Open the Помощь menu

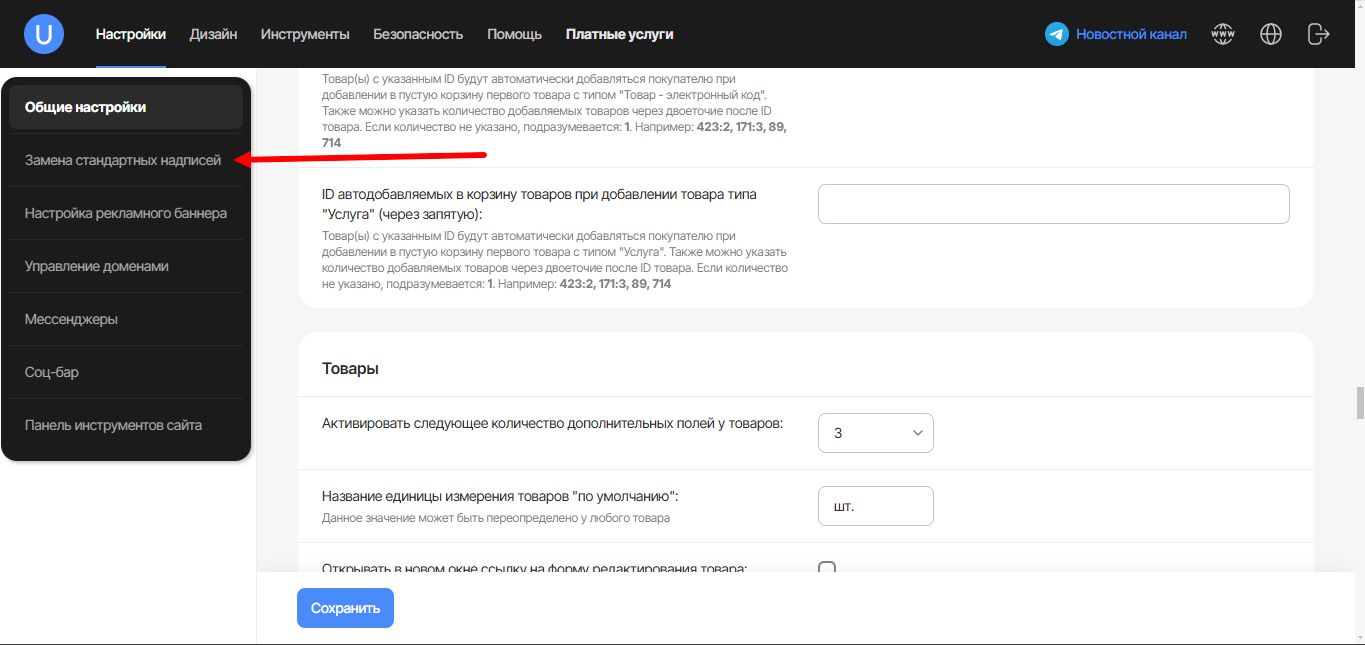[514, 34]
